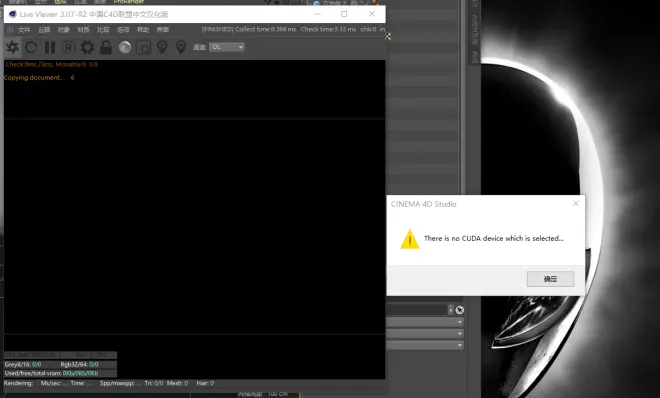Click the 'Grey8/16' stat entry
This screenshot has width=660, height=398.
(23, 364)
